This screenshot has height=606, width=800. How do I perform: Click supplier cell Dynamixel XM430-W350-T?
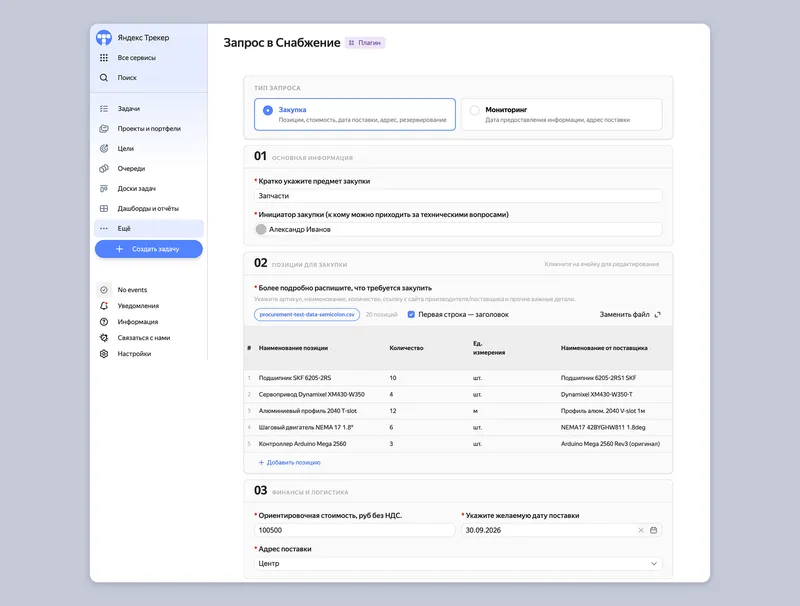coord(596,394)
